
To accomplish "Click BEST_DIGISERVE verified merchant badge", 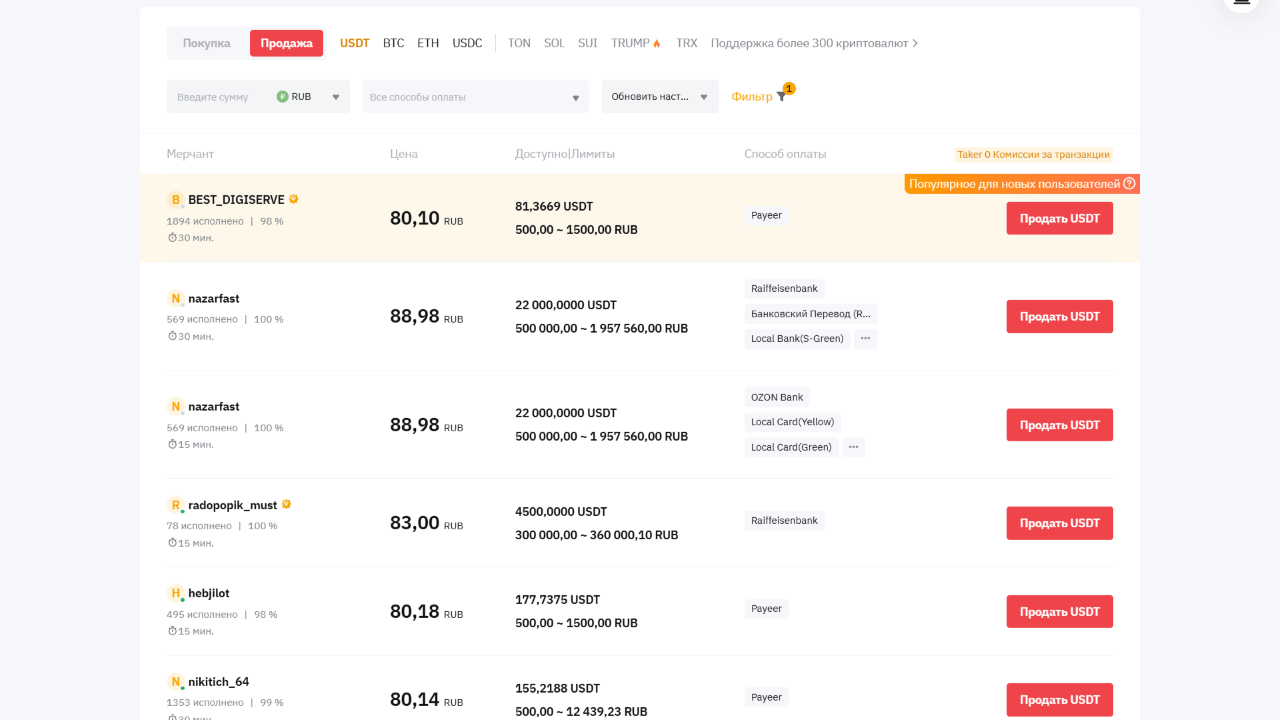I will (294, 199).
